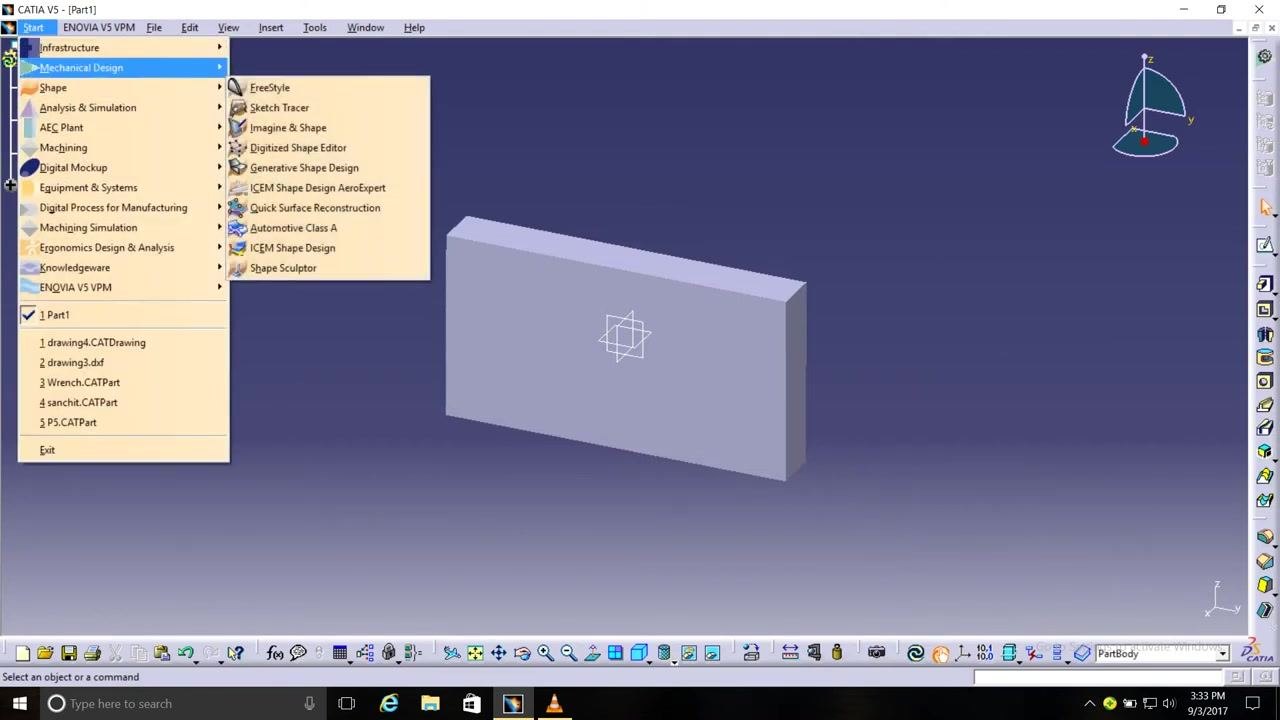Select Normal View icon
The height and width of the screenshot is (720, 1280).
point(592,653)
